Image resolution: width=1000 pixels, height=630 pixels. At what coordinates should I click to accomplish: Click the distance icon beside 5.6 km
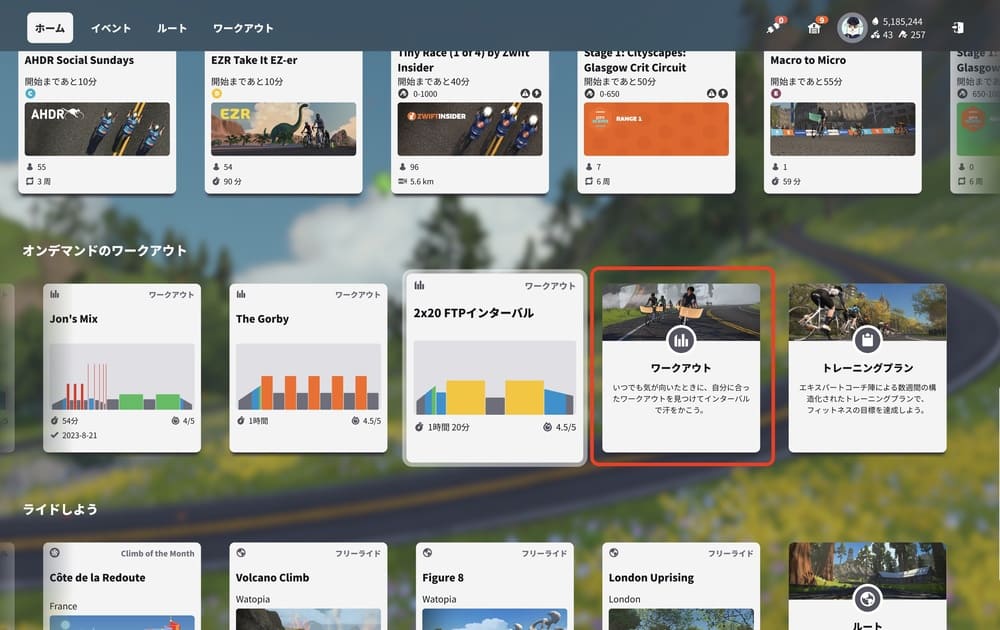[402, 182]
